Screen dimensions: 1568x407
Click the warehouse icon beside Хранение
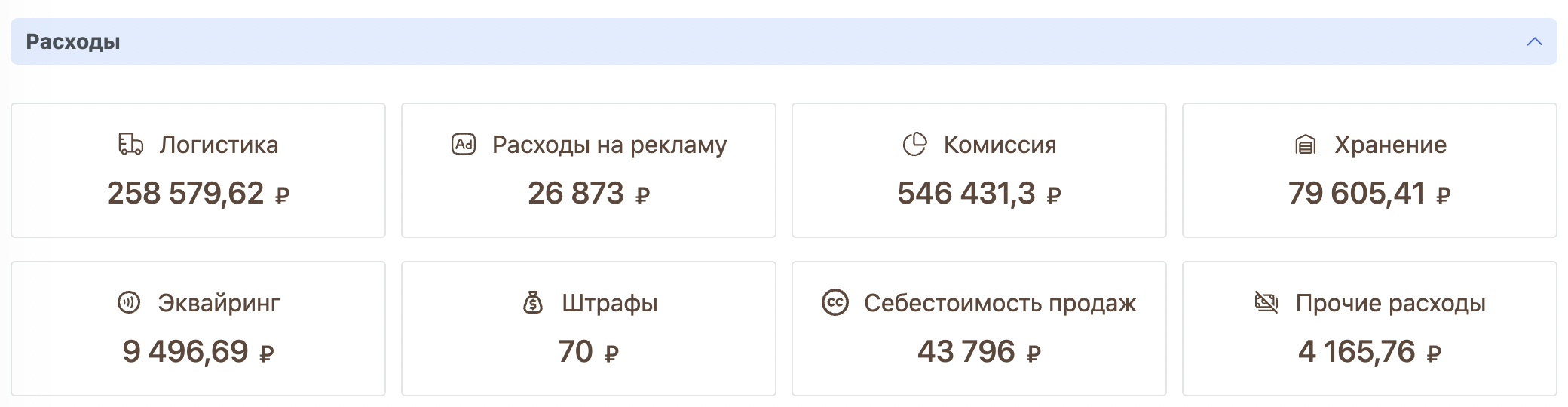tap(1305, 145)
